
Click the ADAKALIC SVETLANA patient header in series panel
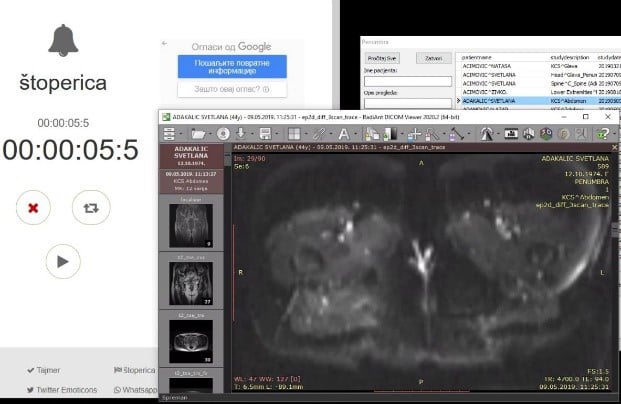pos(191,156)
